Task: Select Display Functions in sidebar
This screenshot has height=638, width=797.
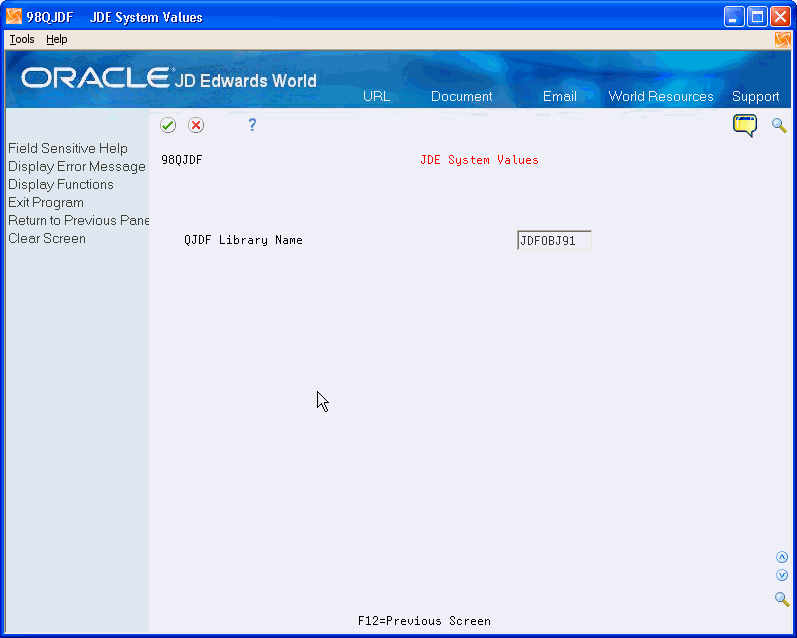Action: click(x=60, y=184)
